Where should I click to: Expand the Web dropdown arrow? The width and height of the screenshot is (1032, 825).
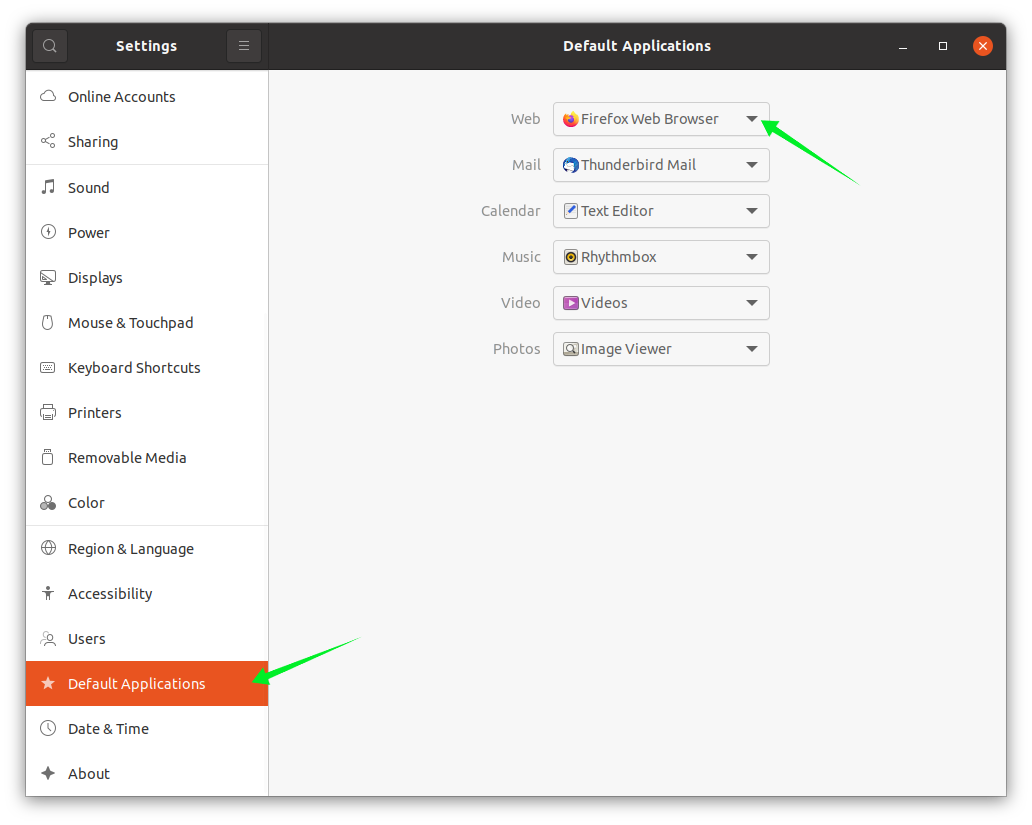click(752, 119)
